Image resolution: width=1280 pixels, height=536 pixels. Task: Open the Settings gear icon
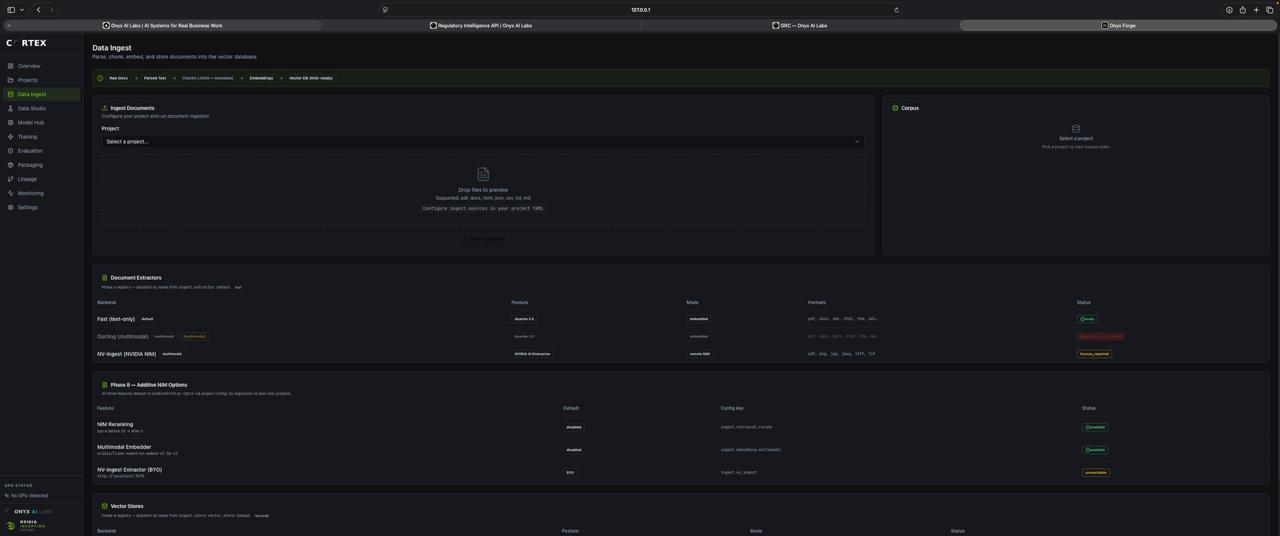click(x=10, y=207)
